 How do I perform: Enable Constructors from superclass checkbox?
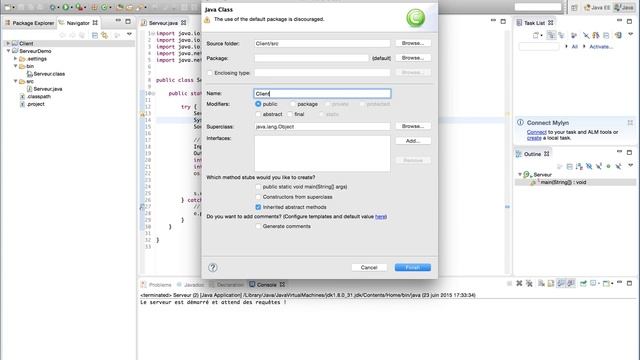click(258, 197)
